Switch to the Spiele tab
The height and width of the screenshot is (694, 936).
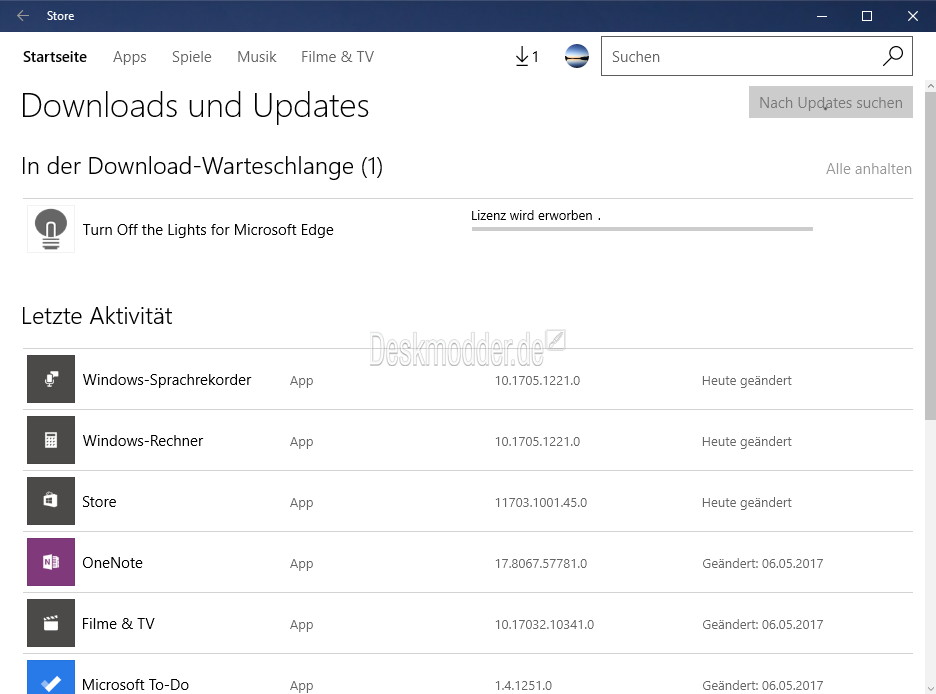tap(192, 57)
